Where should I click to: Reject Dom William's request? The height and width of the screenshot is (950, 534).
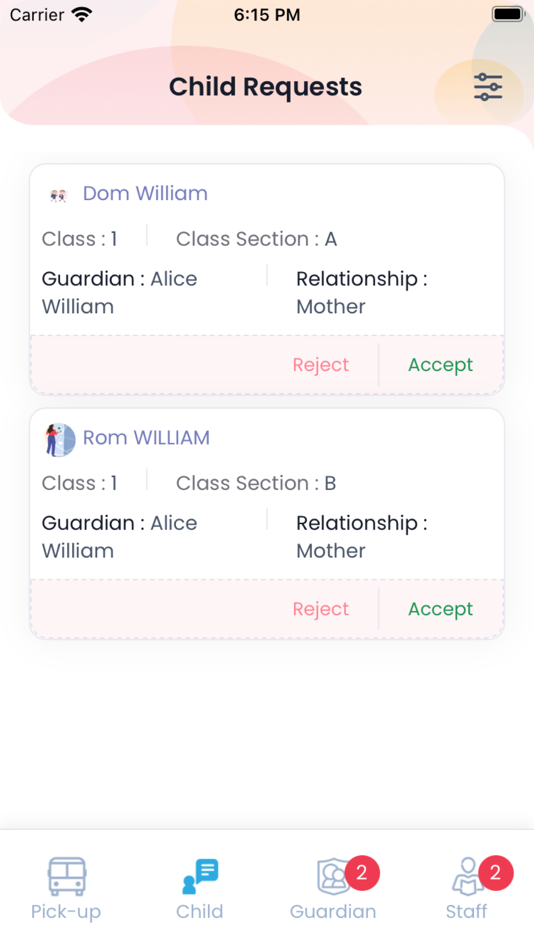pyautogui.click(x=321, y=365)
